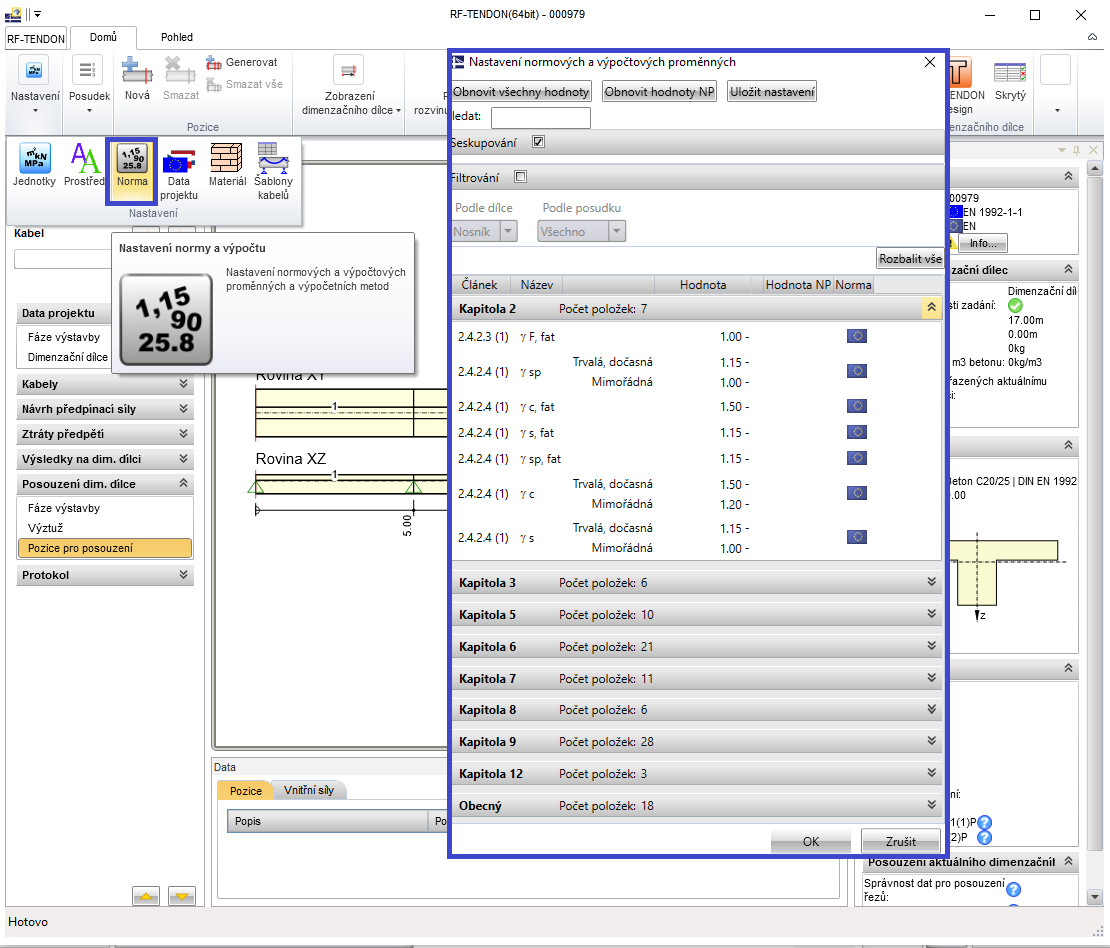The width and height of the screenshot is (1110, 948).
Task: Close the Nastavení normových dialog
Action: tap(929, 62)
